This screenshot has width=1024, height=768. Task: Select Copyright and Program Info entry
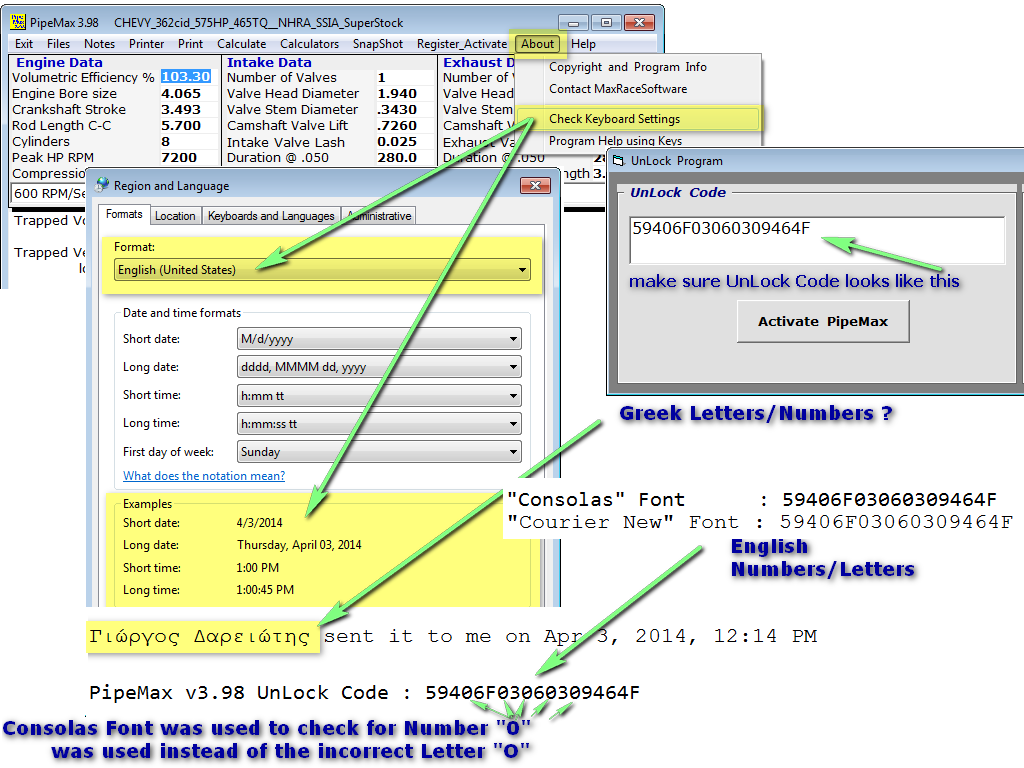click(x=628, y=67)
